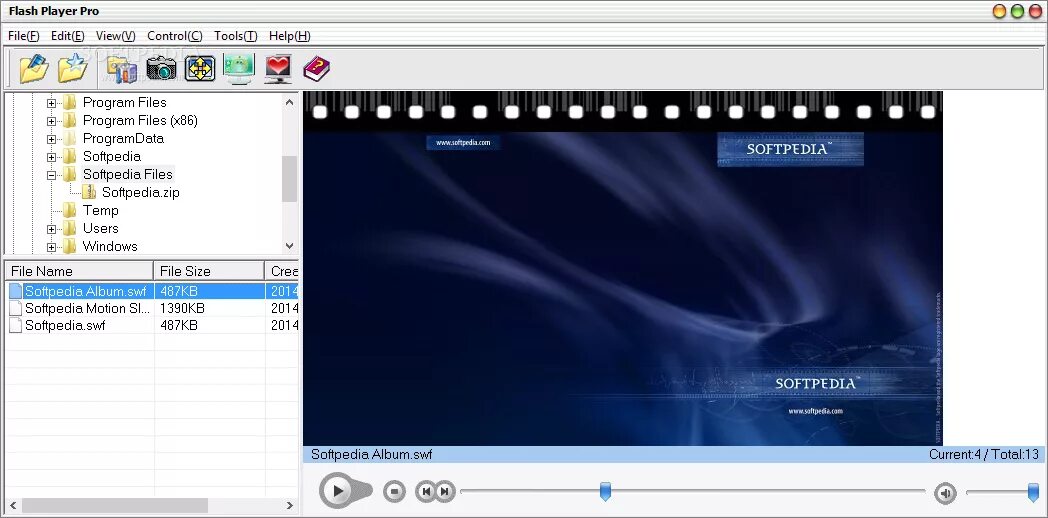The image size is (1048, 518).
Task: Go to the next frame button
Action: pyautogui.click(x=445, y=492)
